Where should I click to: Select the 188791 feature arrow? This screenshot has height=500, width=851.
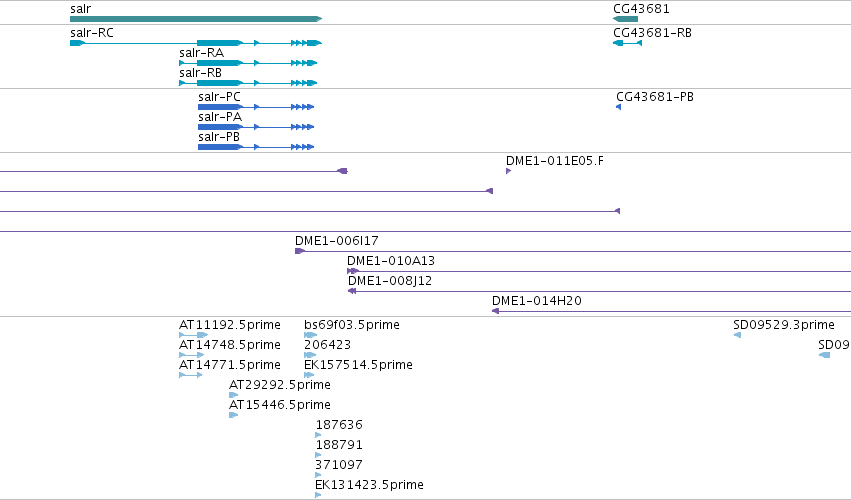pyautogui.click(x=318, y=455)
